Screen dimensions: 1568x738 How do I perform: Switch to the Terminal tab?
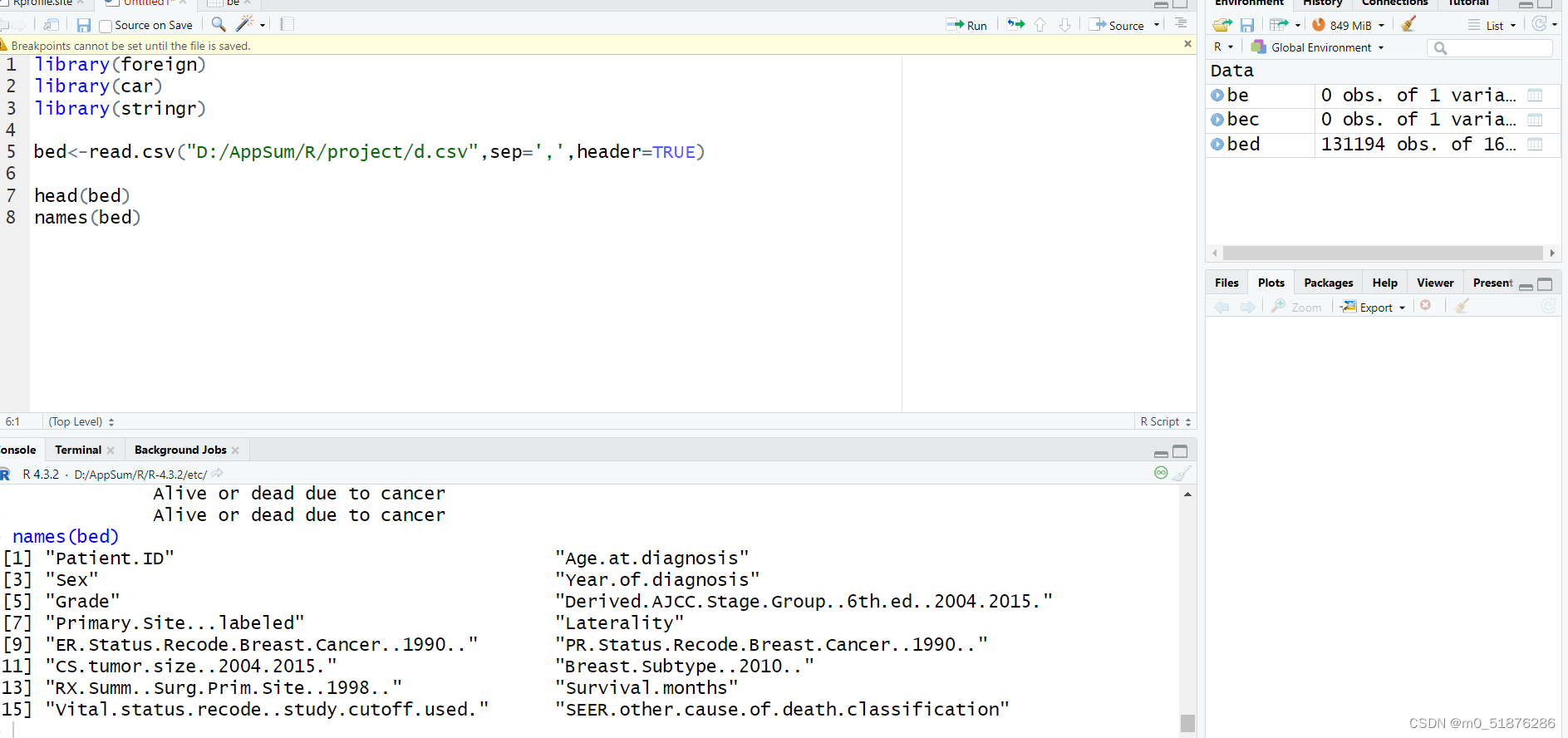pos(78,450)
